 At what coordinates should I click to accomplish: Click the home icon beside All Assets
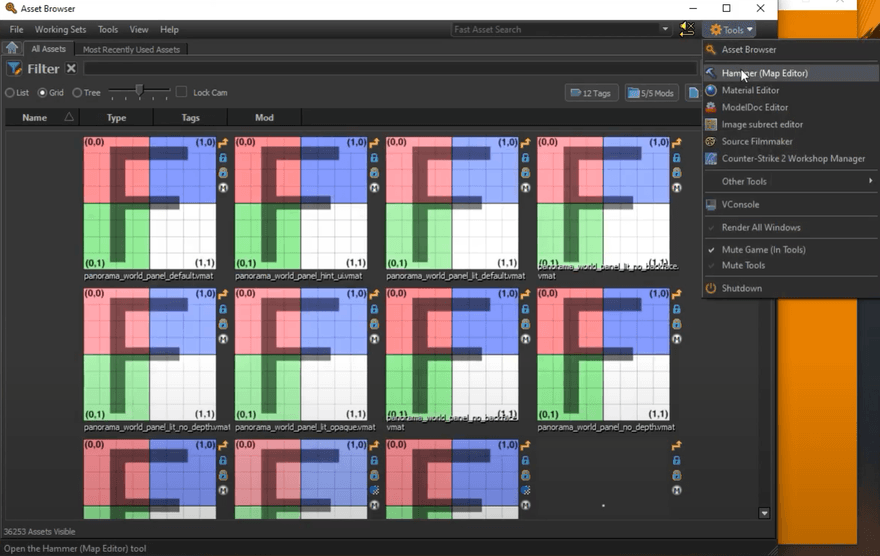[x=12, y=48]
